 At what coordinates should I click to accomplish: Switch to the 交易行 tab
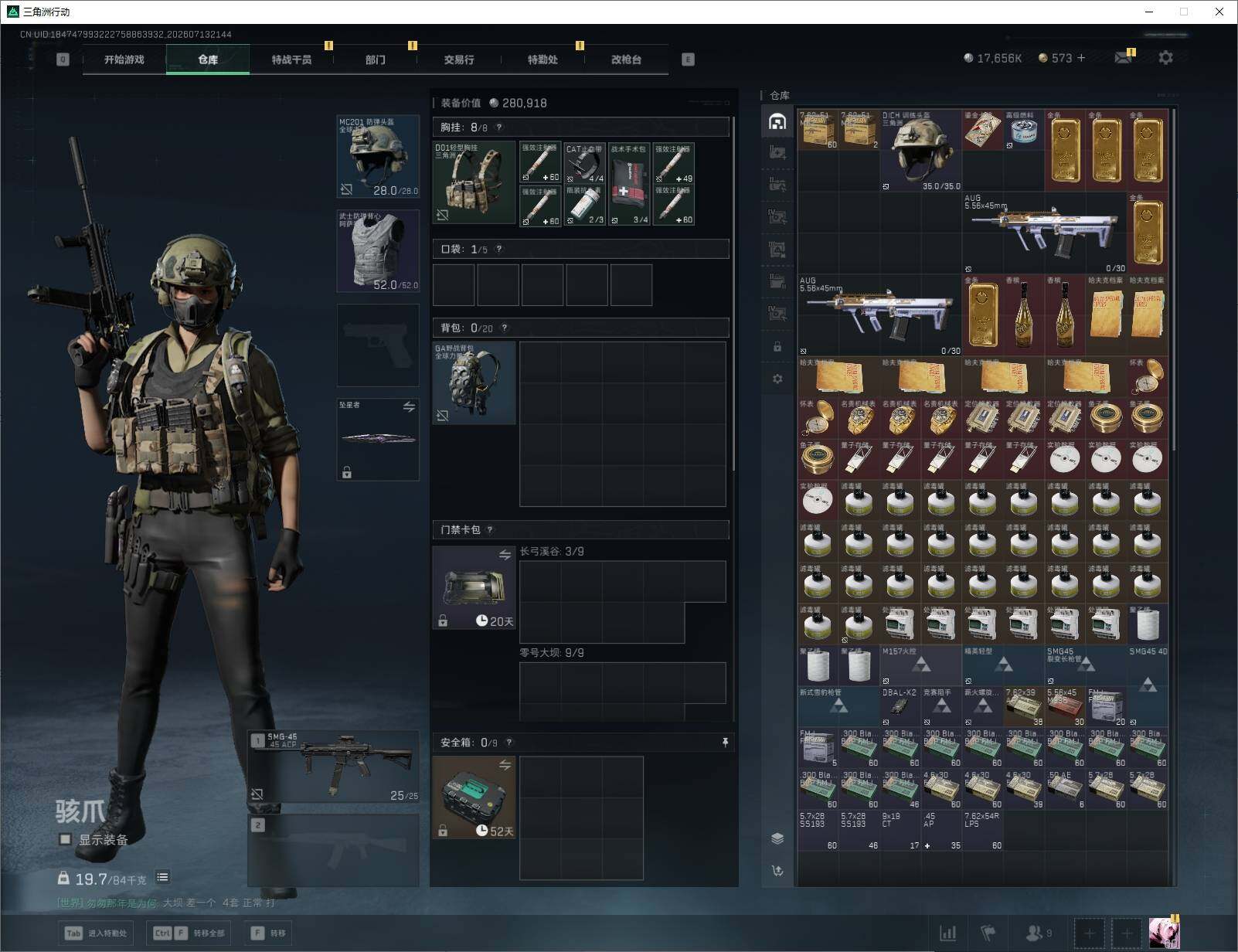pyautogui.click(x=459, y=59)
